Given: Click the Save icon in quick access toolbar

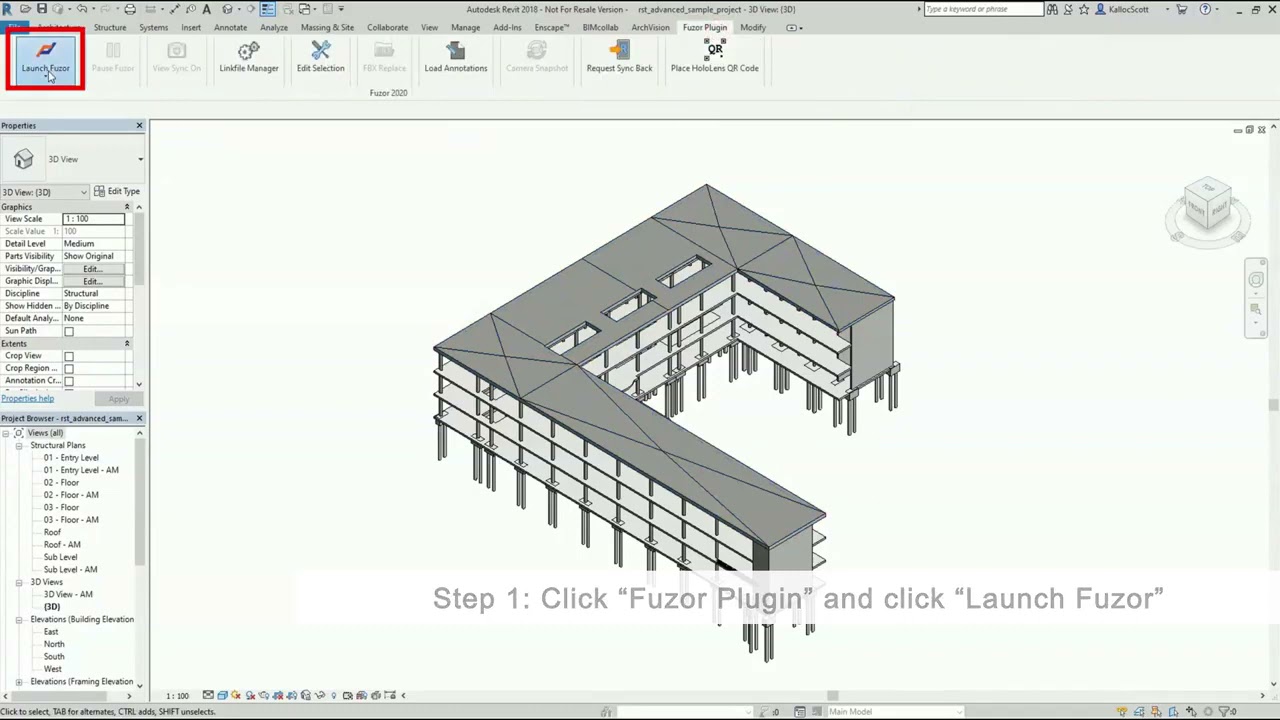Looking at the screenshot, I should pyautogui.click(x=42, y=9).
